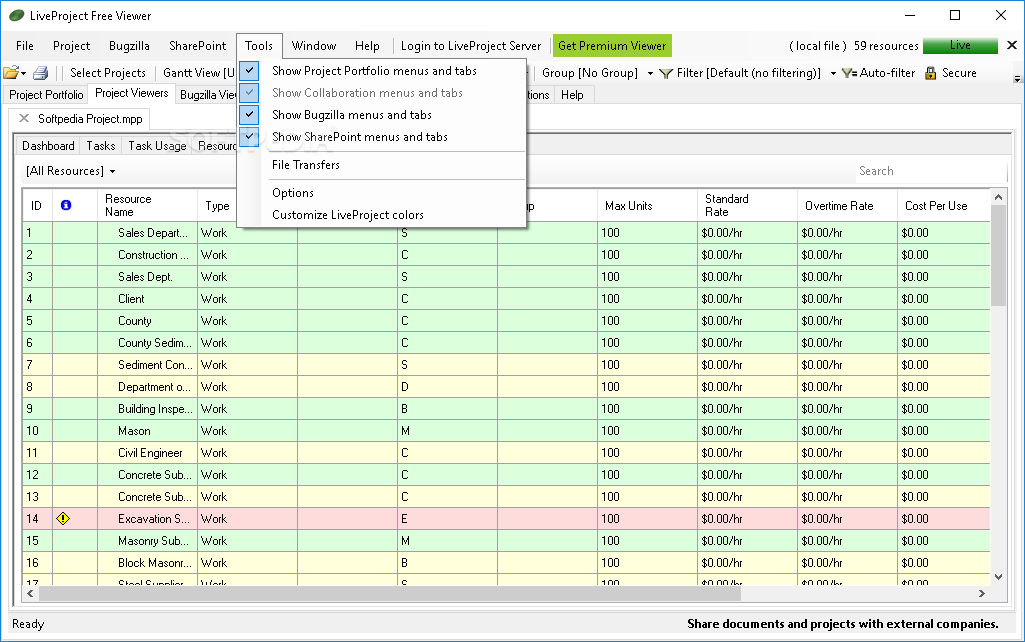Click the vertical scrollbar down arrow
Viewport: 1025px width, 642px height.
998,577
